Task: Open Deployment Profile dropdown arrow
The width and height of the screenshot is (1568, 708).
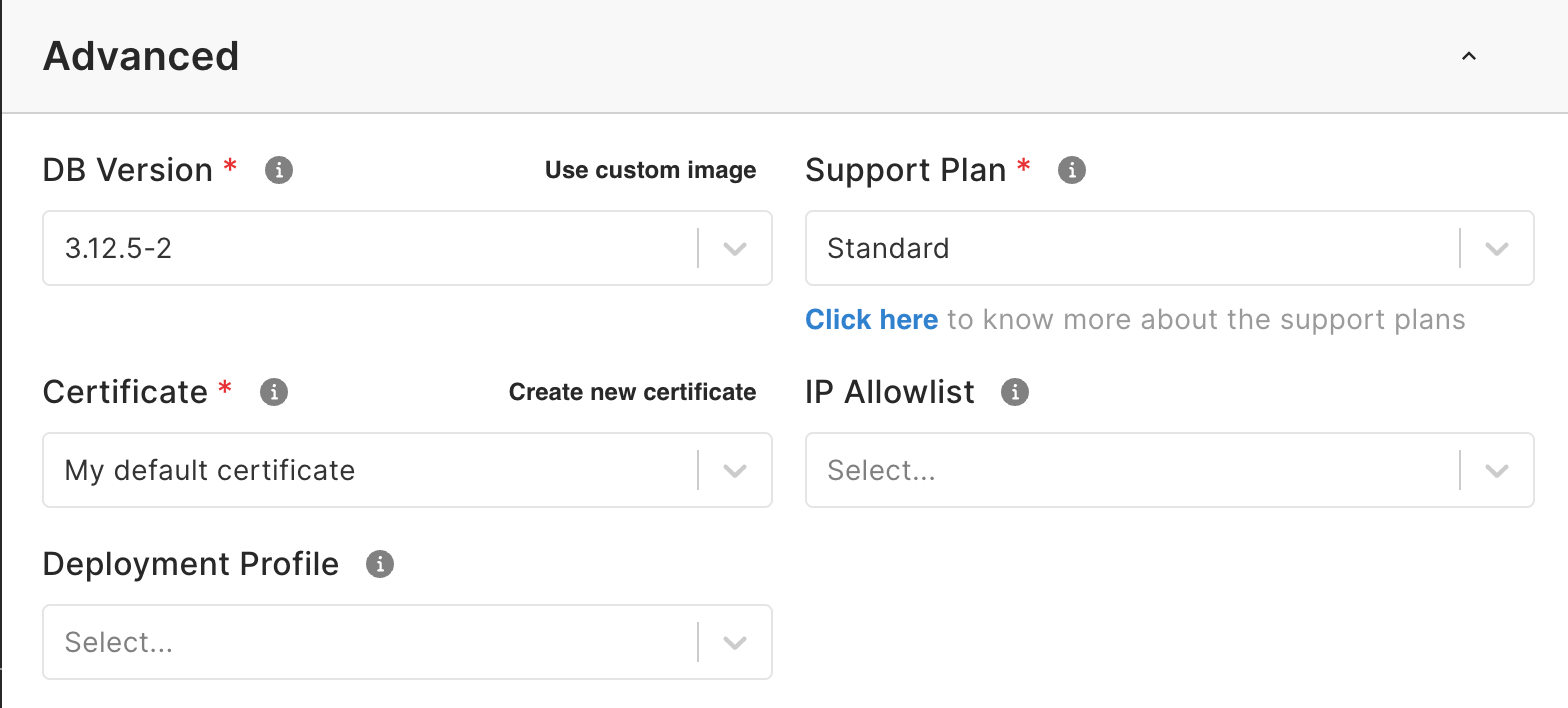Action: coord(735,642)
